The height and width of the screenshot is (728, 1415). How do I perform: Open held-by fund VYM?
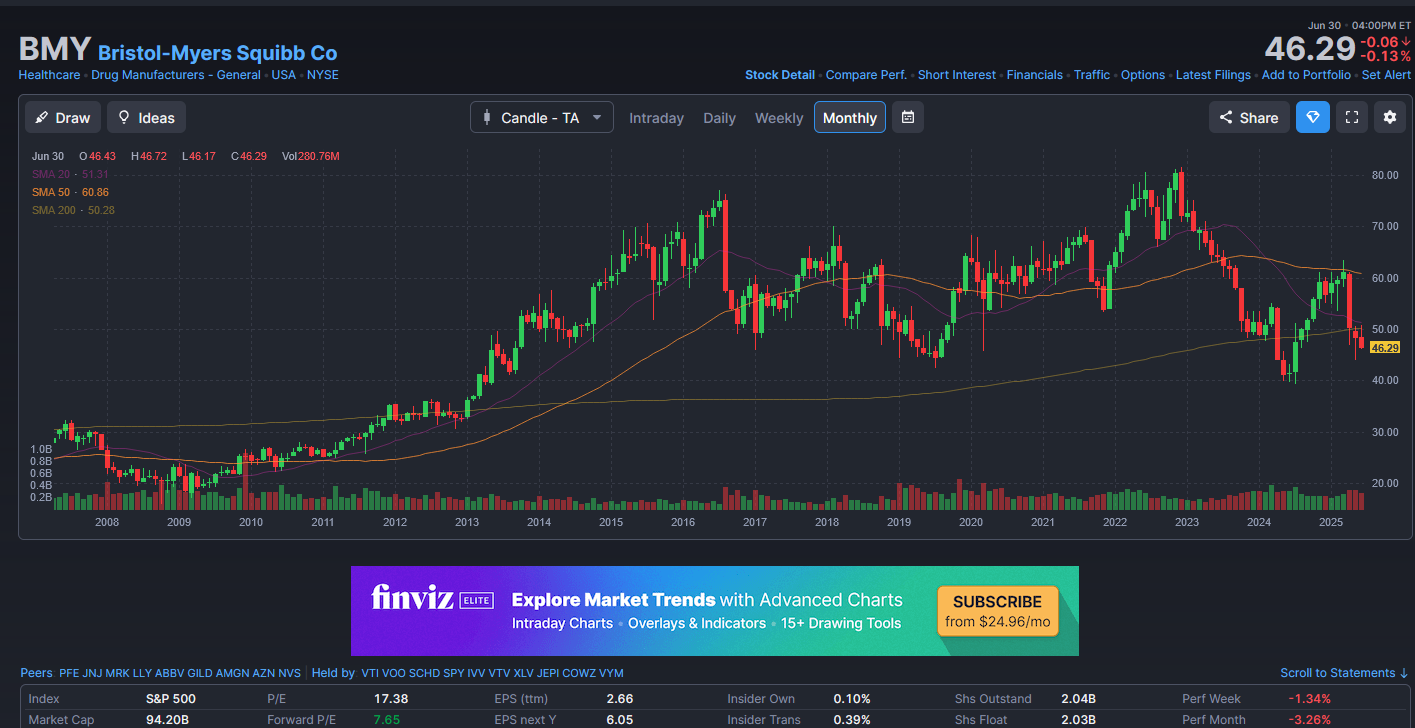click(610, 673)
